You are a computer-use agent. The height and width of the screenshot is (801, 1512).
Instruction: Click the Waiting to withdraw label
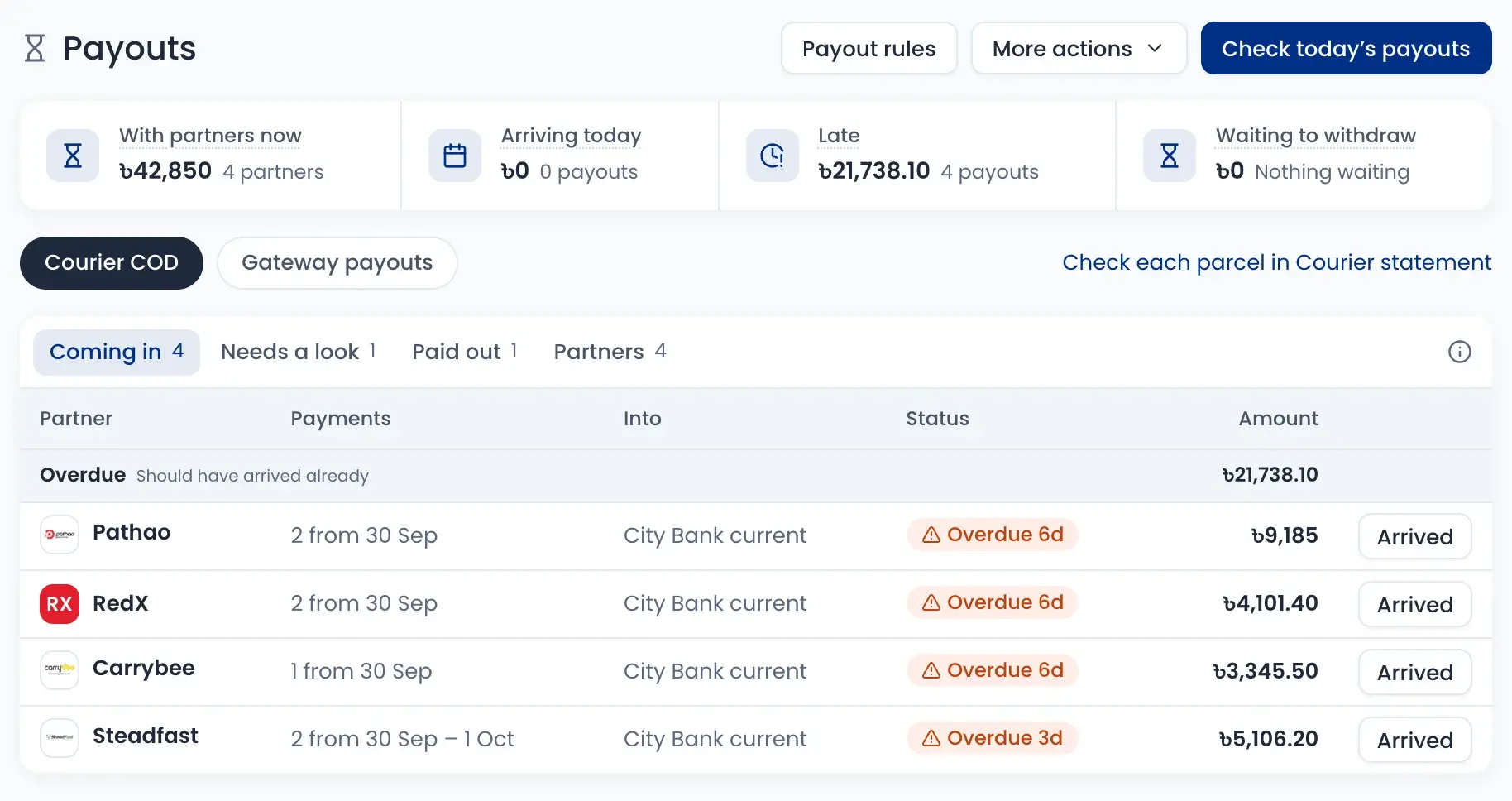(1316, 136)
